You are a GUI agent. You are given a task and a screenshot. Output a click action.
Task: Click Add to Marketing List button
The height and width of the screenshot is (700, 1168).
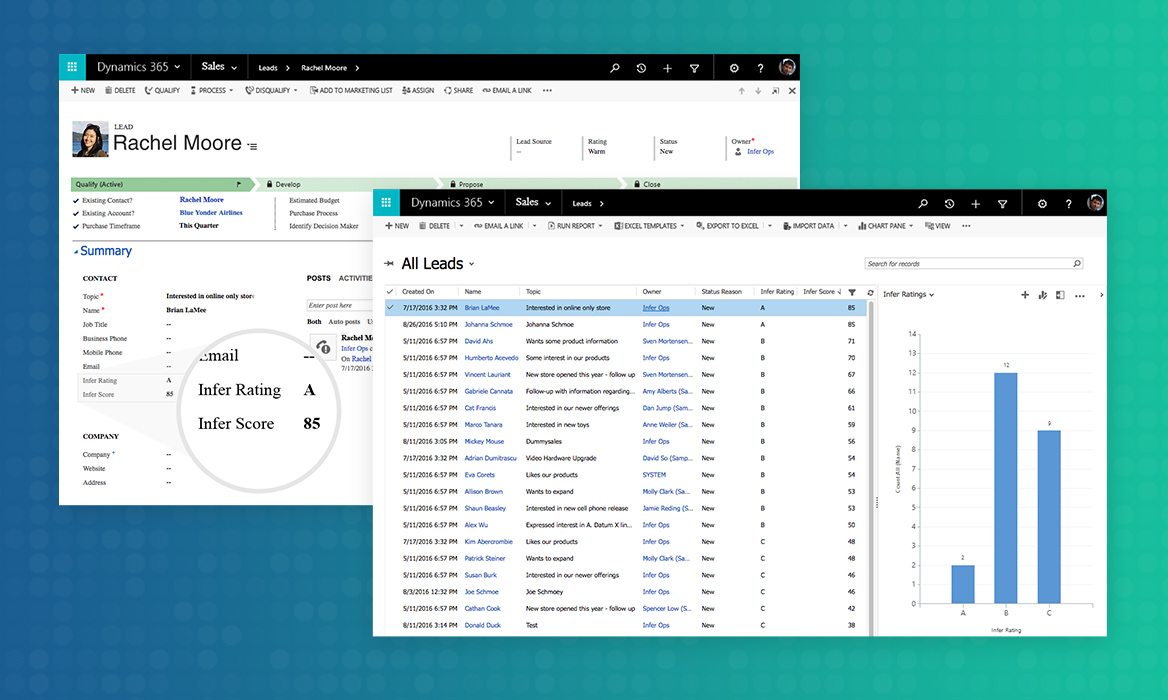pyautogui.click(x=351, y=91)
